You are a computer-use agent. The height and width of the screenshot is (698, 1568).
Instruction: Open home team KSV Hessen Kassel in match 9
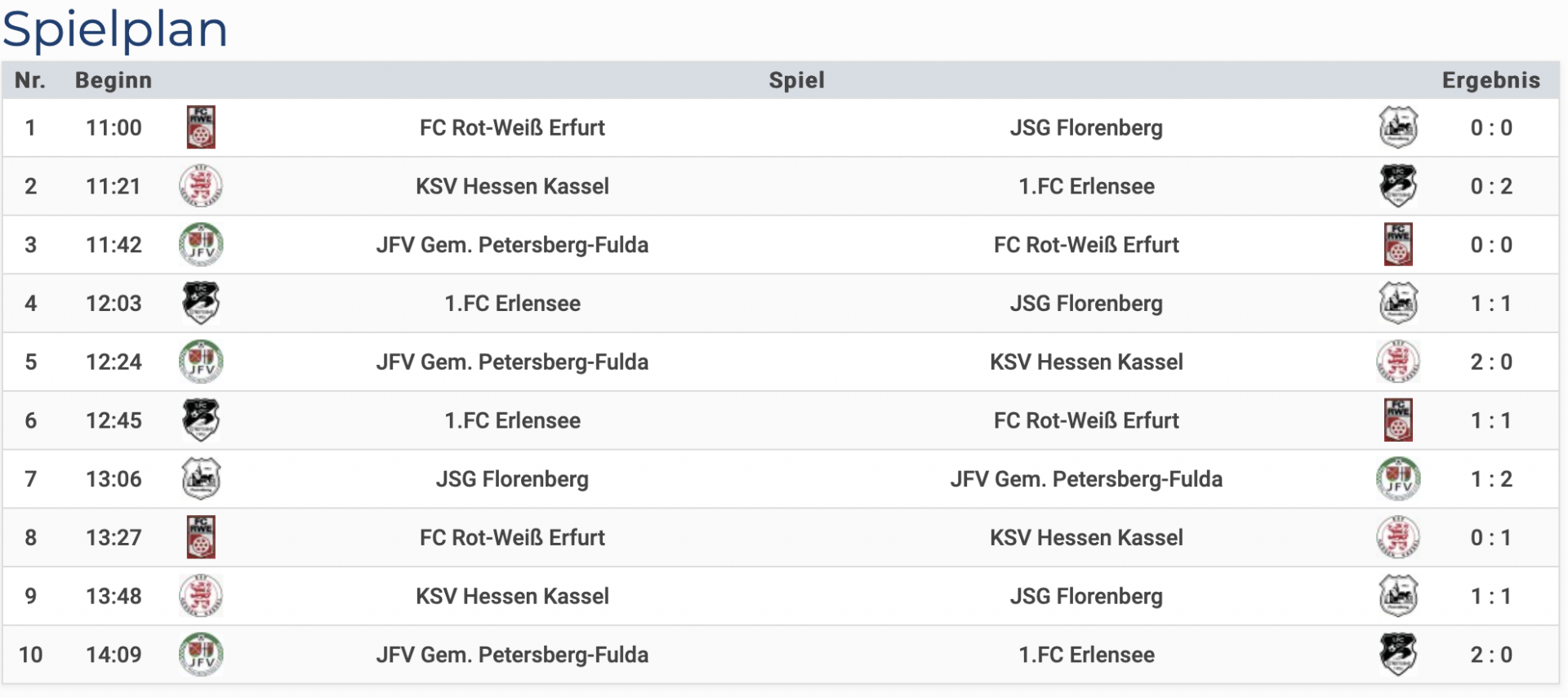pos(512,596)
